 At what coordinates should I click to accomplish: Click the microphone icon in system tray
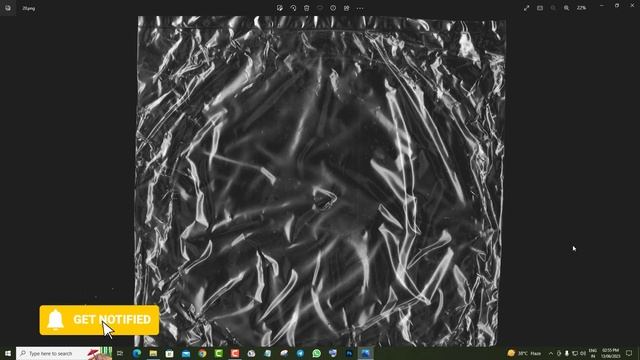pyautogui.click(x=567, y=353)
